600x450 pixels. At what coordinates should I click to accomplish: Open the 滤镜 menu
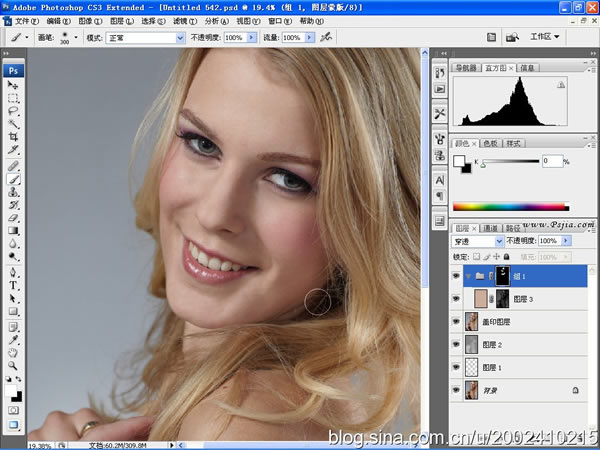tap(185, 21)
